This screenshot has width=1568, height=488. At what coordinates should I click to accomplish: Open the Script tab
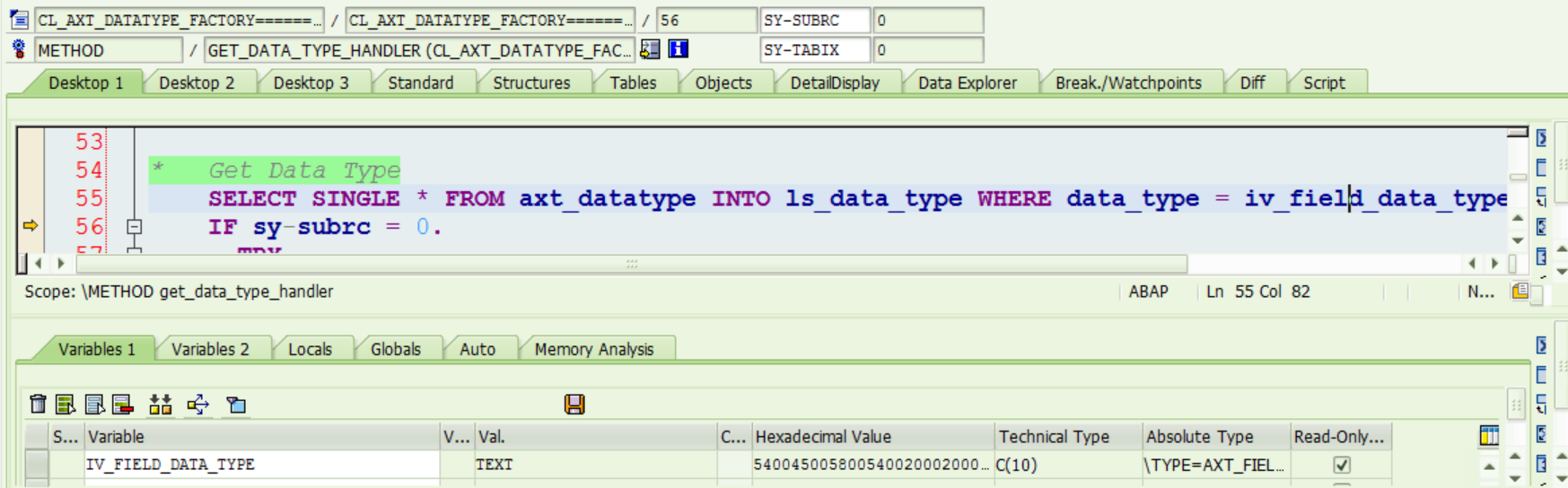pos(1324,83)
